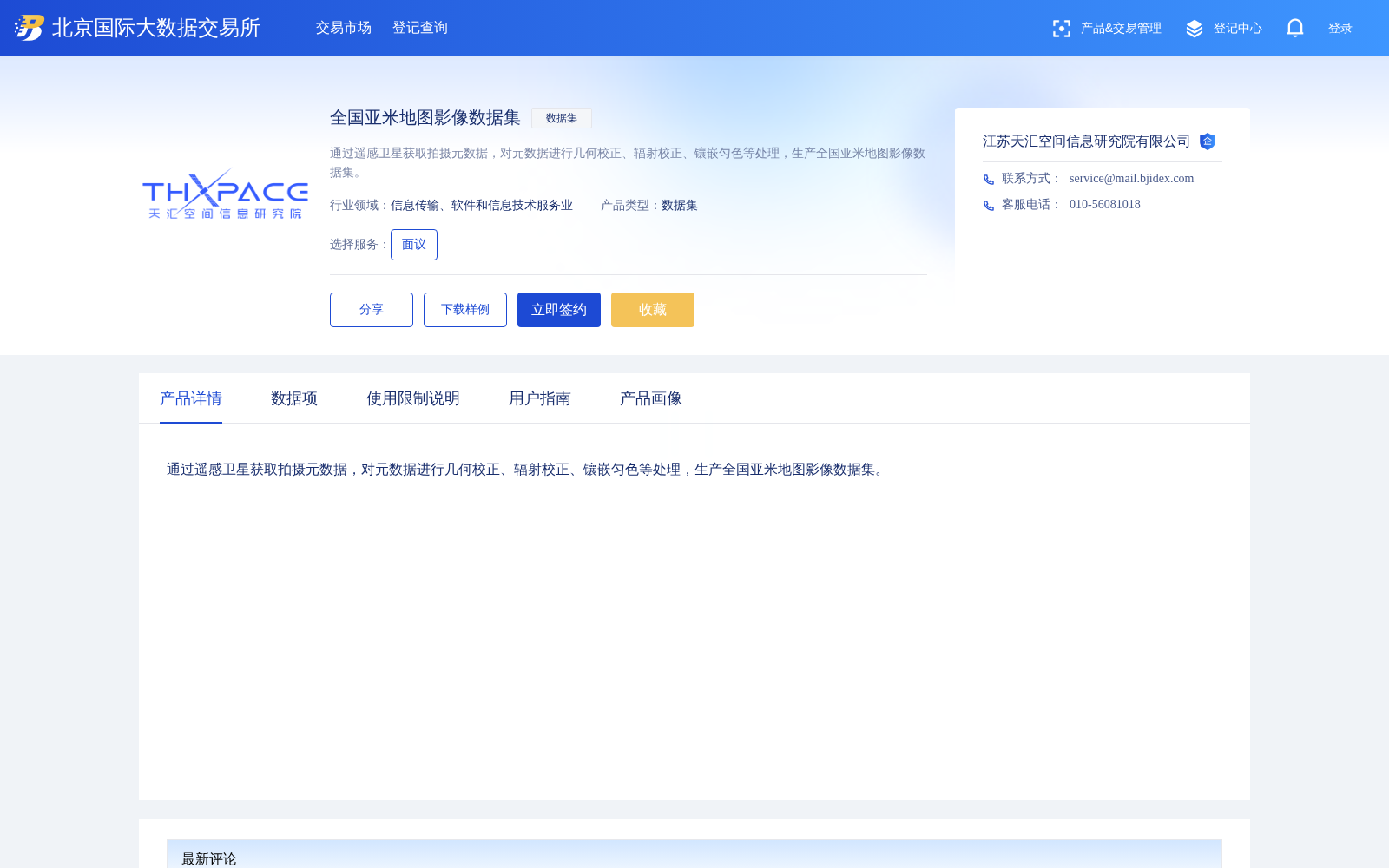Click the 选择服务 label
This screenshot has width=1389, height=868.
click(x=359, y=245)
